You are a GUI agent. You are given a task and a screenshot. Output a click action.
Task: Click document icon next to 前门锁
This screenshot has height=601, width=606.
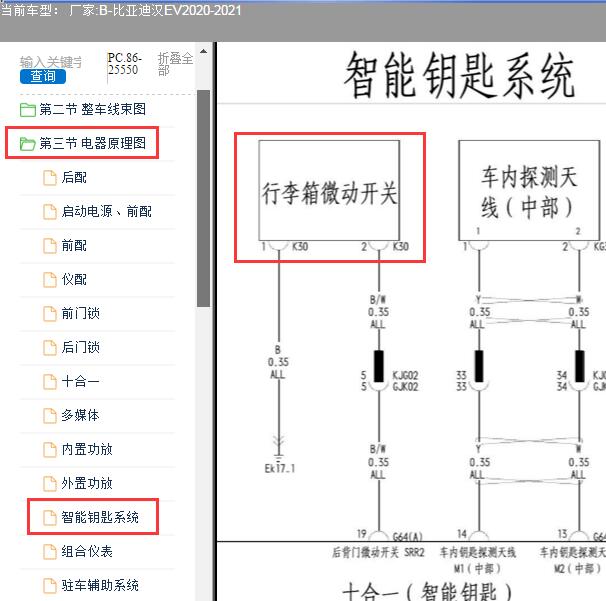pyautogui.click(x=49, y=314)
